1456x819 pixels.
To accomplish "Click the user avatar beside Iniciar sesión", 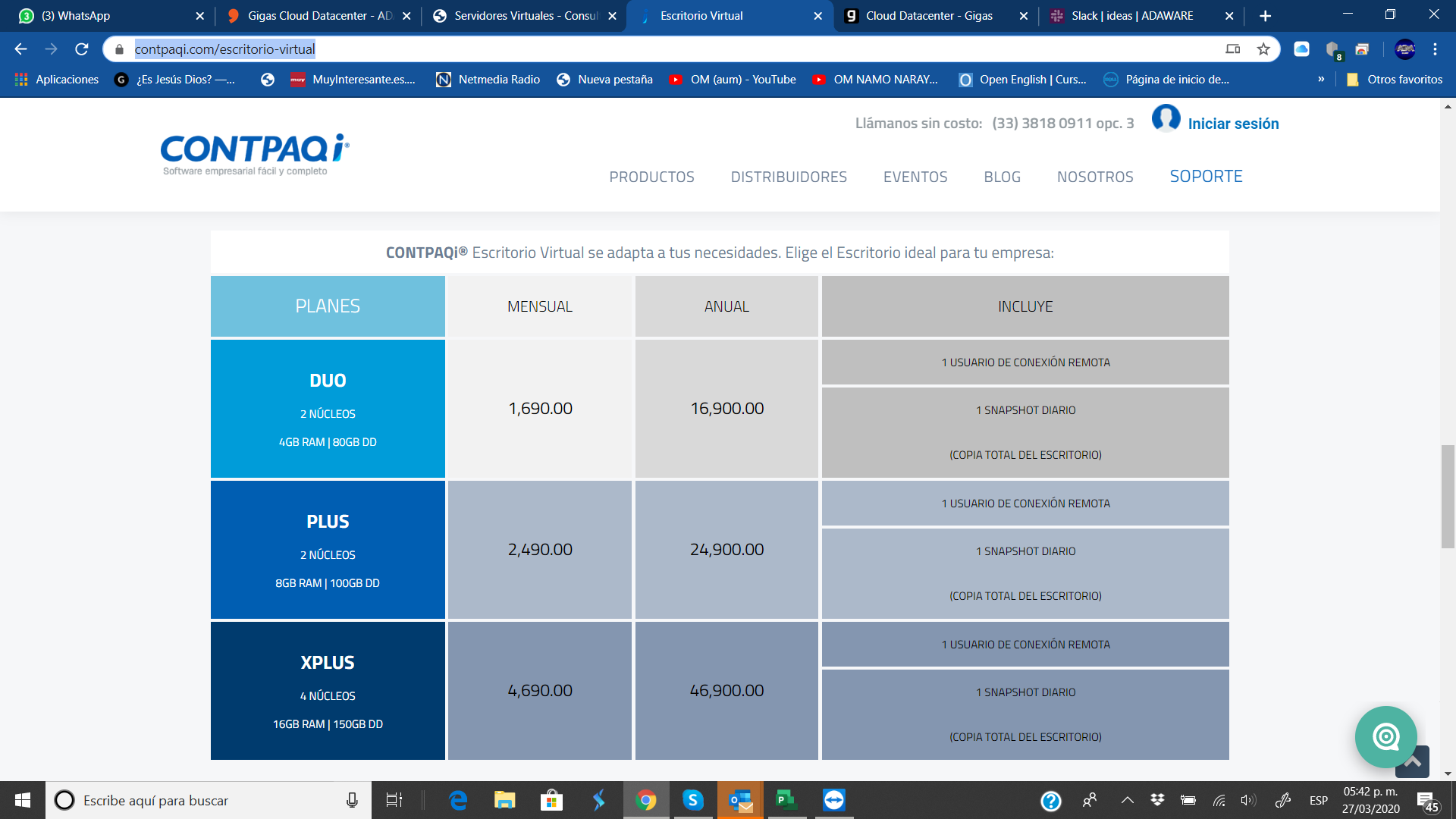I will (1166, 118).
